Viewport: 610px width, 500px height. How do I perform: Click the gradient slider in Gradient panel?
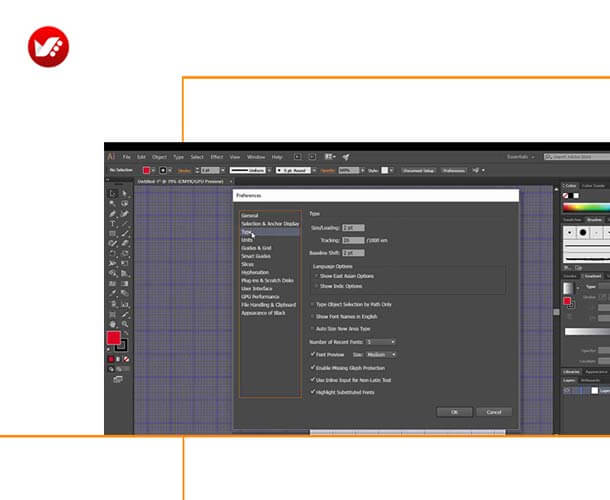point(587,332)
